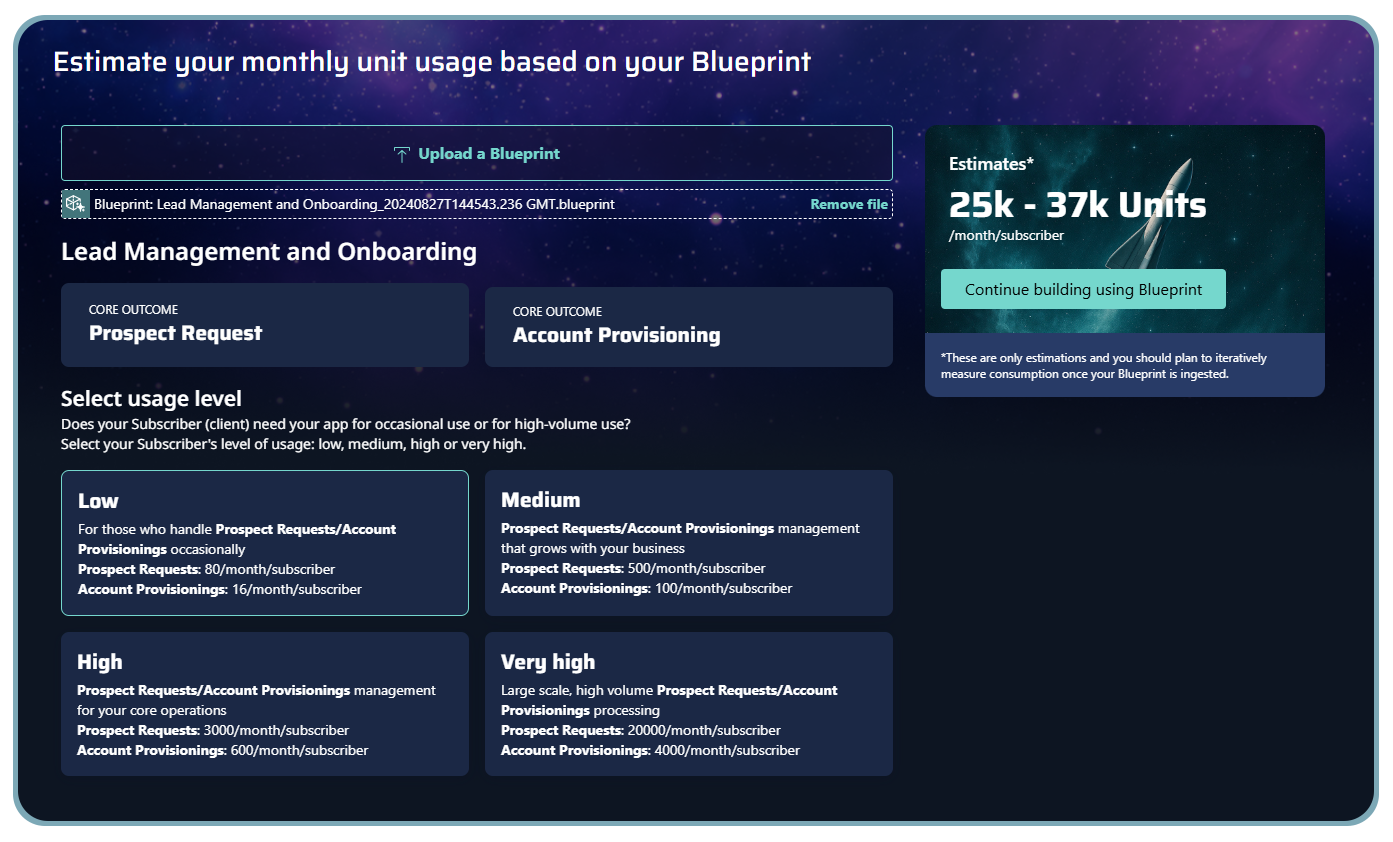Open the Account Provisioning core outcome card
The width and height of the screenshot is (1393, 842).
(689, 327)
